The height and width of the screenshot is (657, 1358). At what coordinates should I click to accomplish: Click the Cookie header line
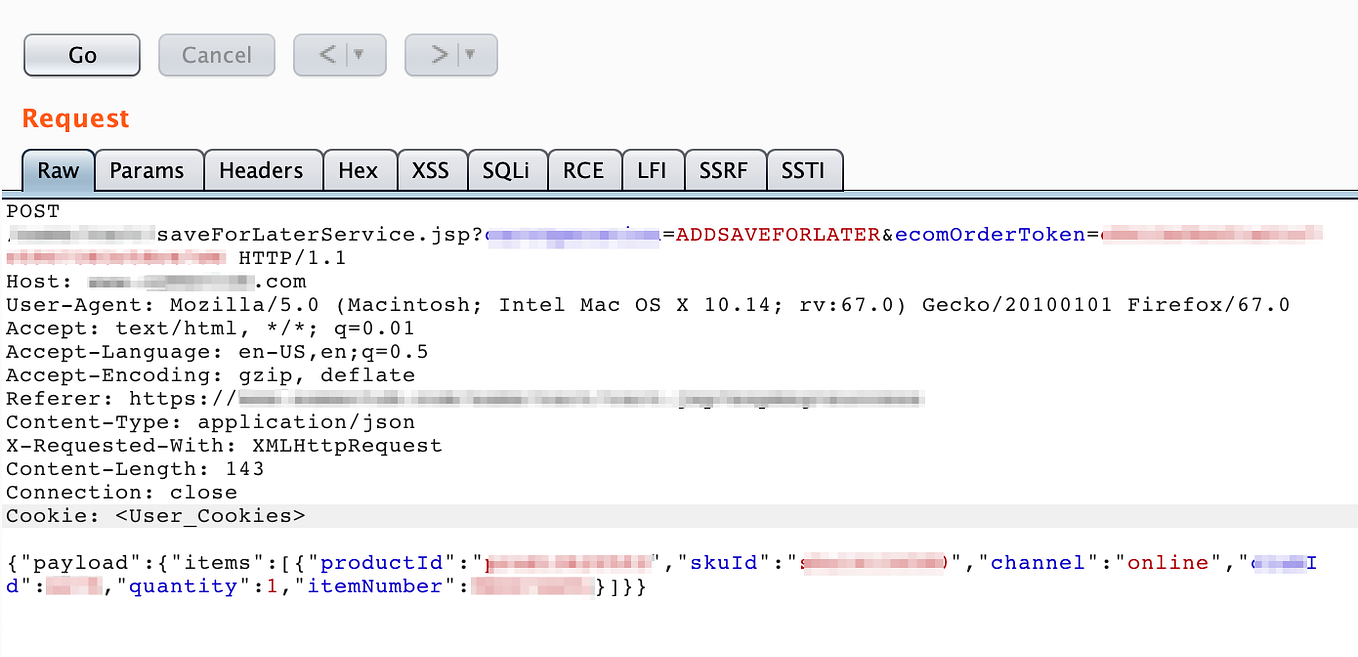(x=679, y=516)
